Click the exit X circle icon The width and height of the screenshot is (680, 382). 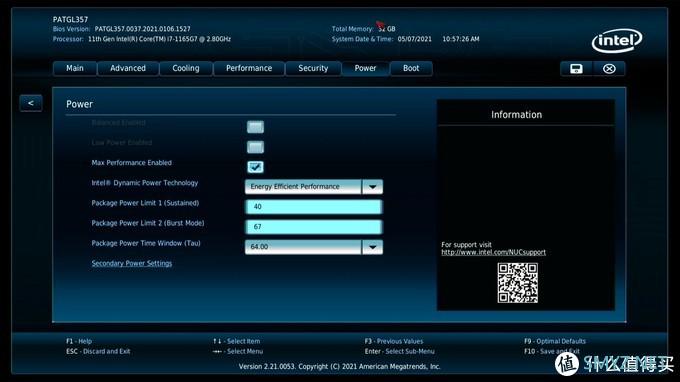609,69
